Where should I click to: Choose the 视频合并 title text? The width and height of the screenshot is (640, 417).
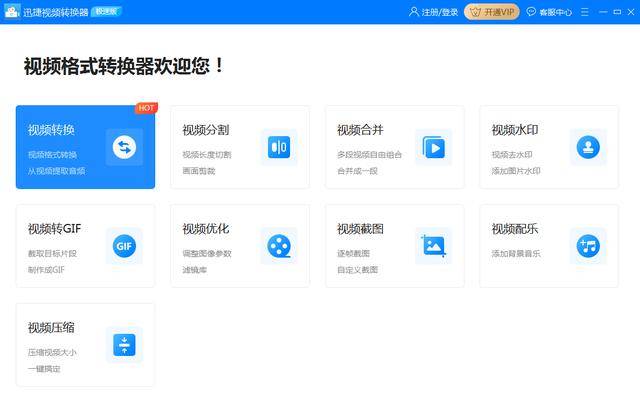click(360, 130)
